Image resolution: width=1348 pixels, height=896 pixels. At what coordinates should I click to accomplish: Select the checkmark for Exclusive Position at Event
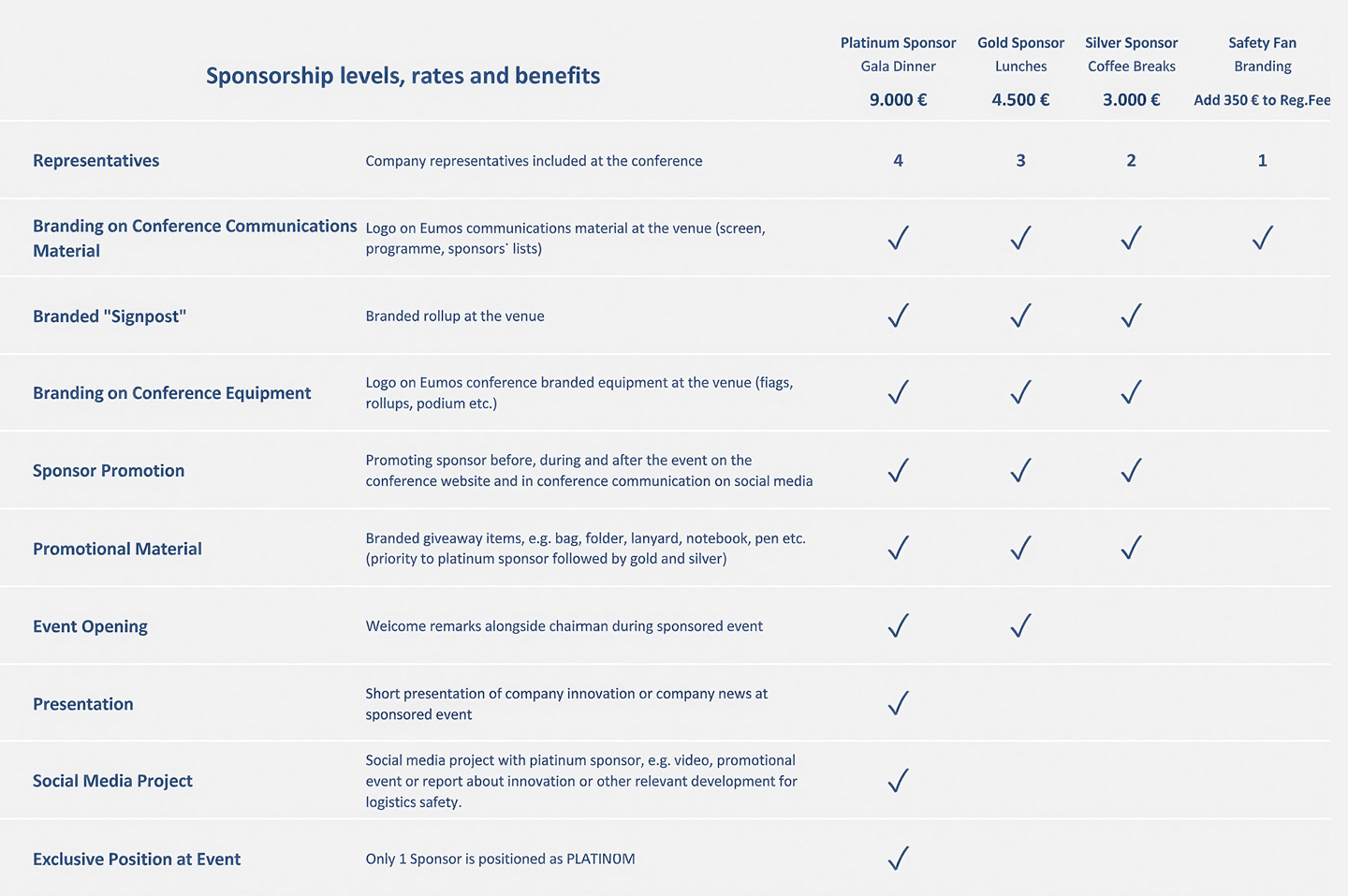pyautogui.click(x=898, y=859)
